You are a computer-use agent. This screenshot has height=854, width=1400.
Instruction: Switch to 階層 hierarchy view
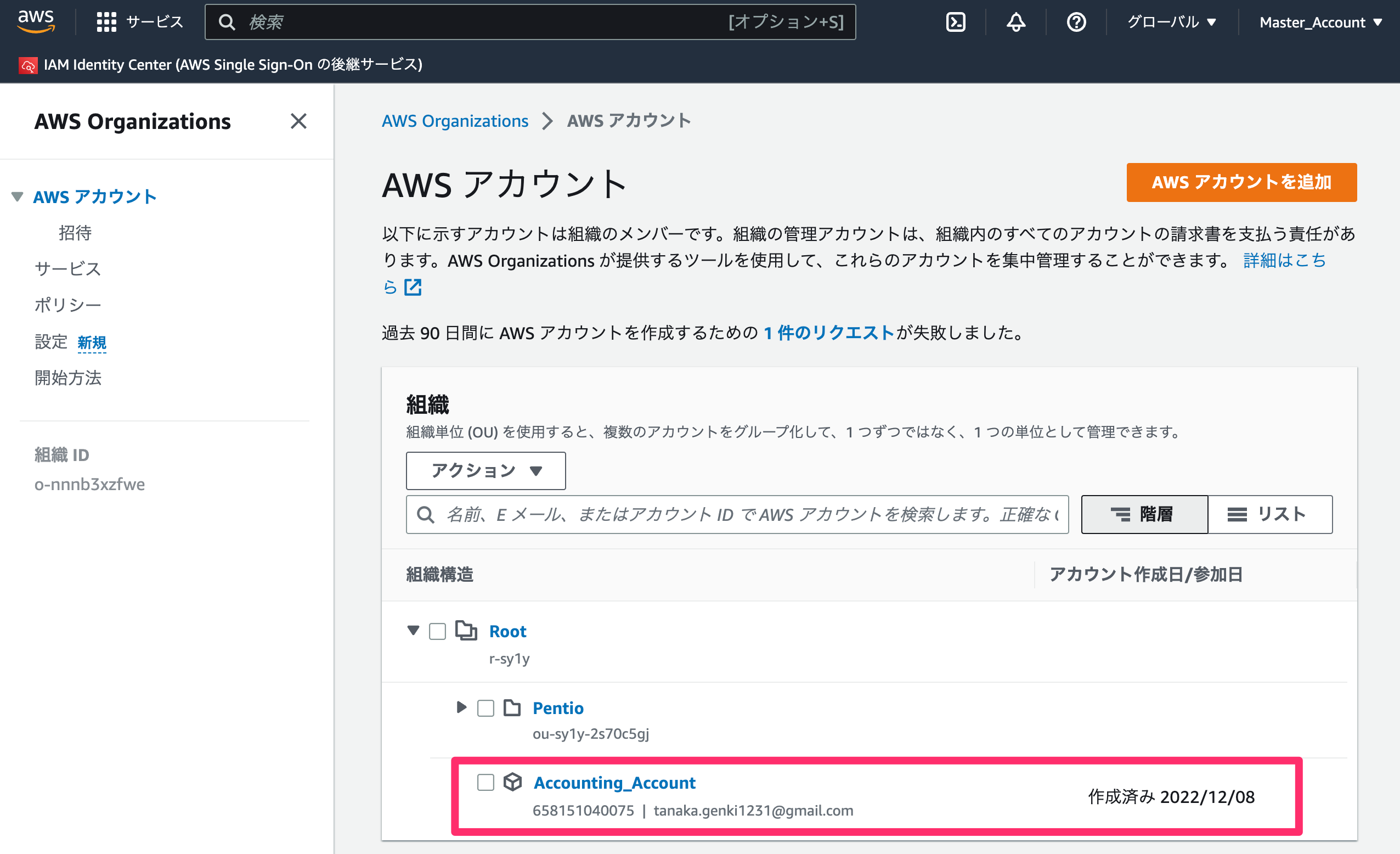pyautogui.click(x=1144, y=514)
